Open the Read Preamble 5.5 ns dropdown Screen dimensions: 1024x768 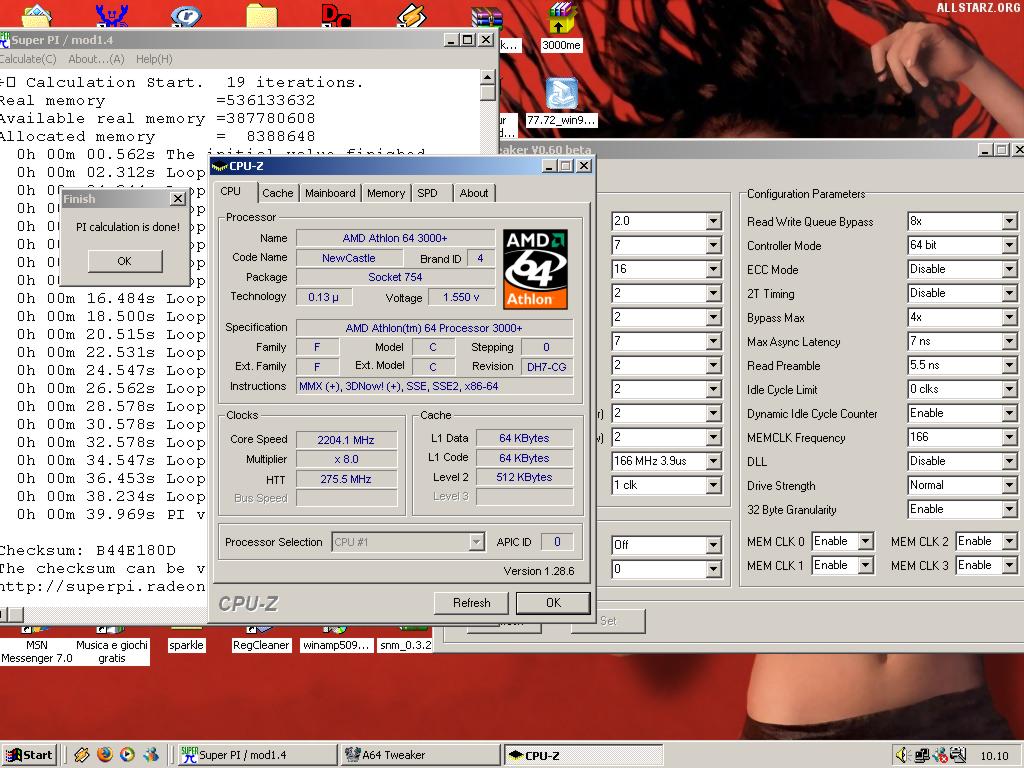[1009, 366]
